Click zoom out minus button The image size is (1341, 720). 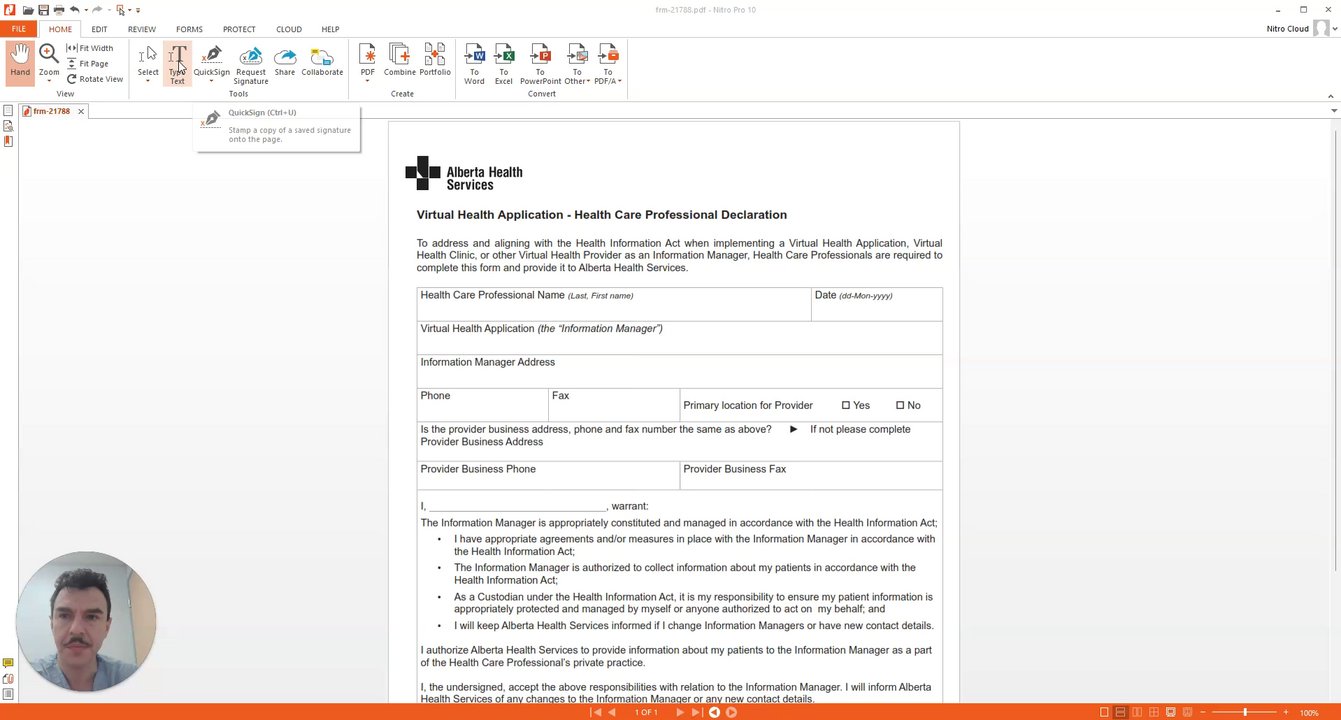1203,712
